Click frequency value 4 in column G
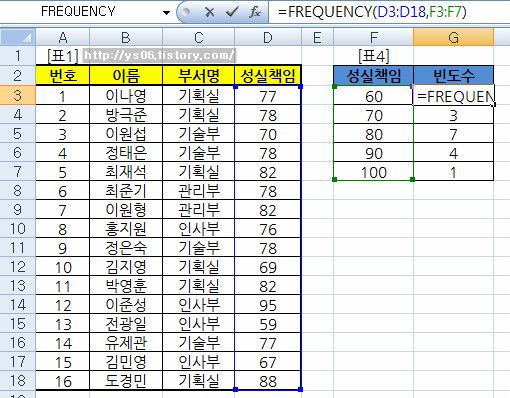The width and height of the screenshot is (510, 398). (453, 153)
